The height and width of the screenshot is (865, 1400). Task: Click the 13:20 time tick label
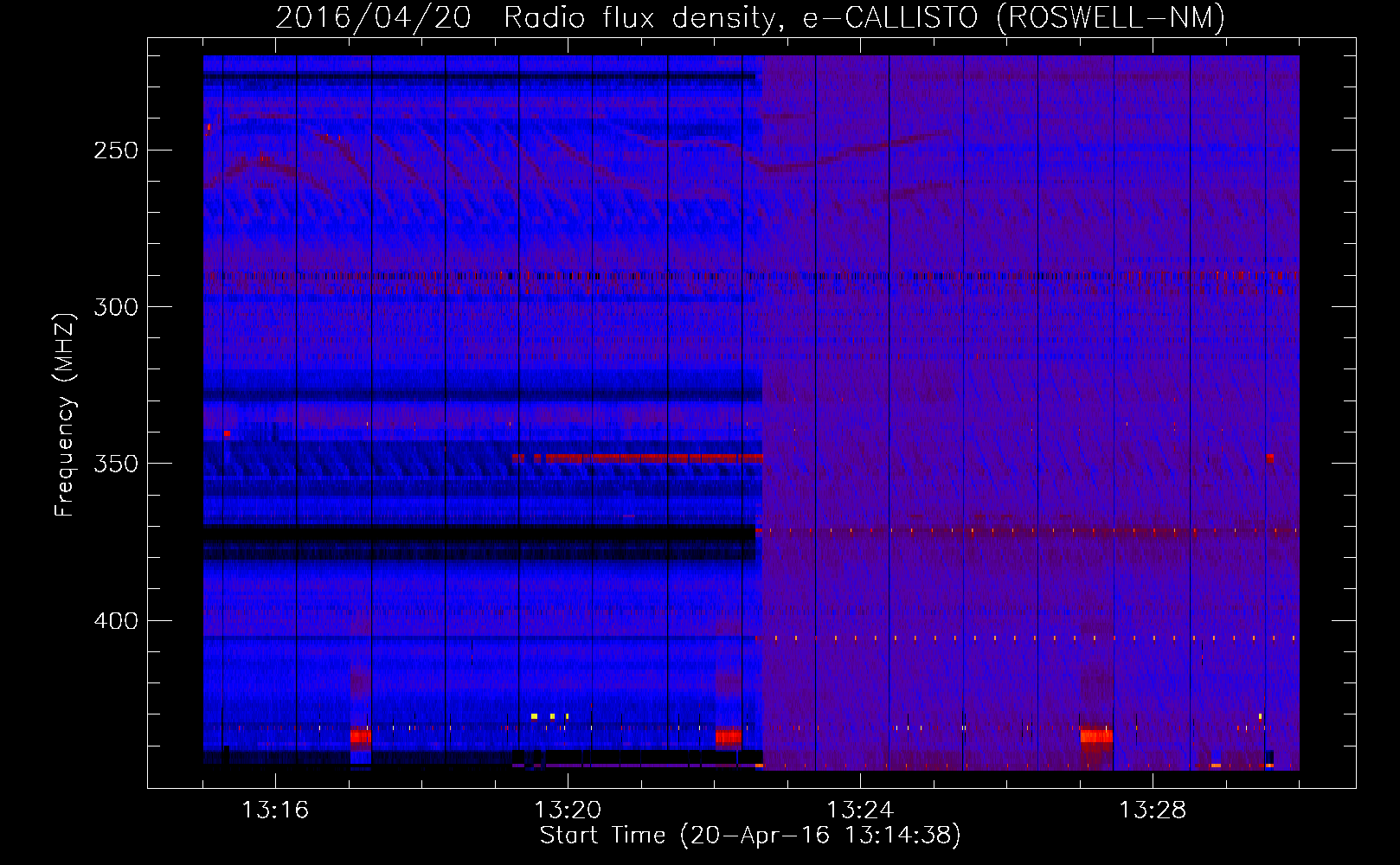point(568,811)
